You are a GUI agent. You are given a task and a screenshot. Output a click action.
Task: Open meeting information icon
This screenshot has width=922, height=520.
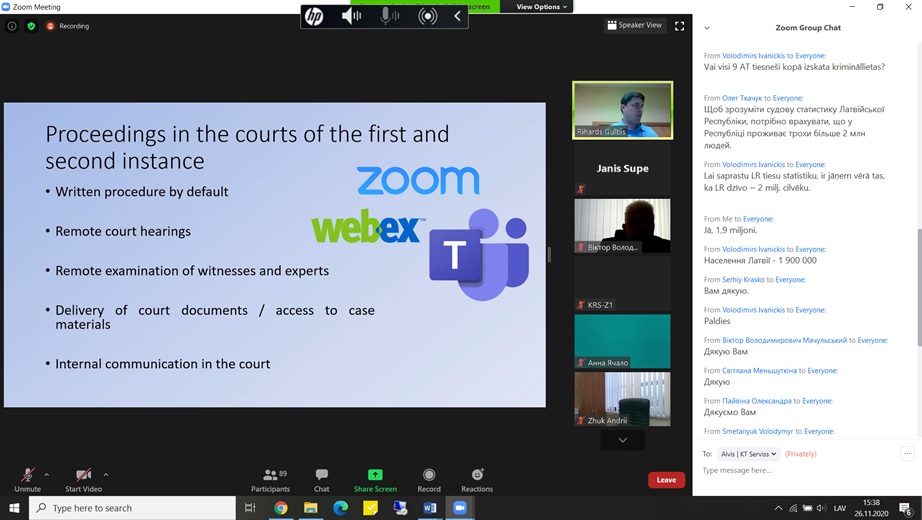pyautogui.click(x=12, y=26)
